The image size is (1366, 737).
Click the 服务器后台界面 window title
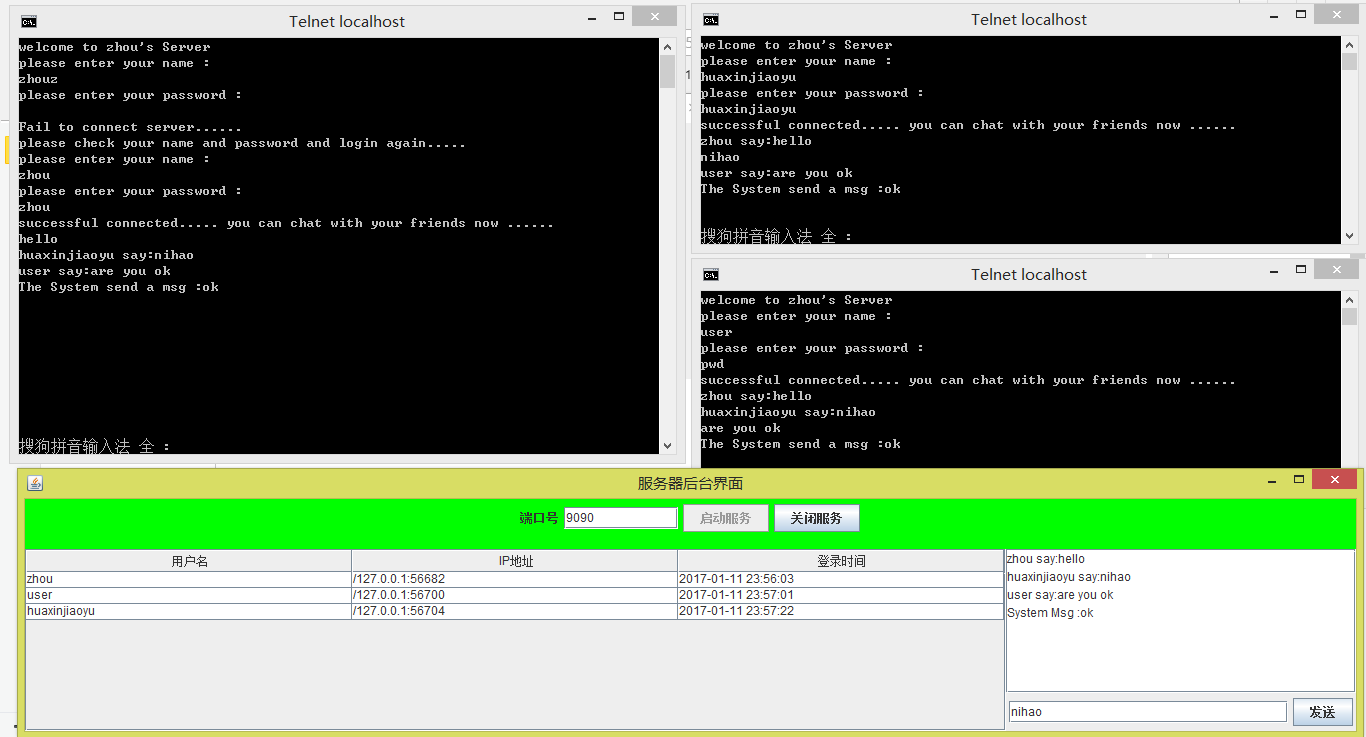click(x=690, y=483)
